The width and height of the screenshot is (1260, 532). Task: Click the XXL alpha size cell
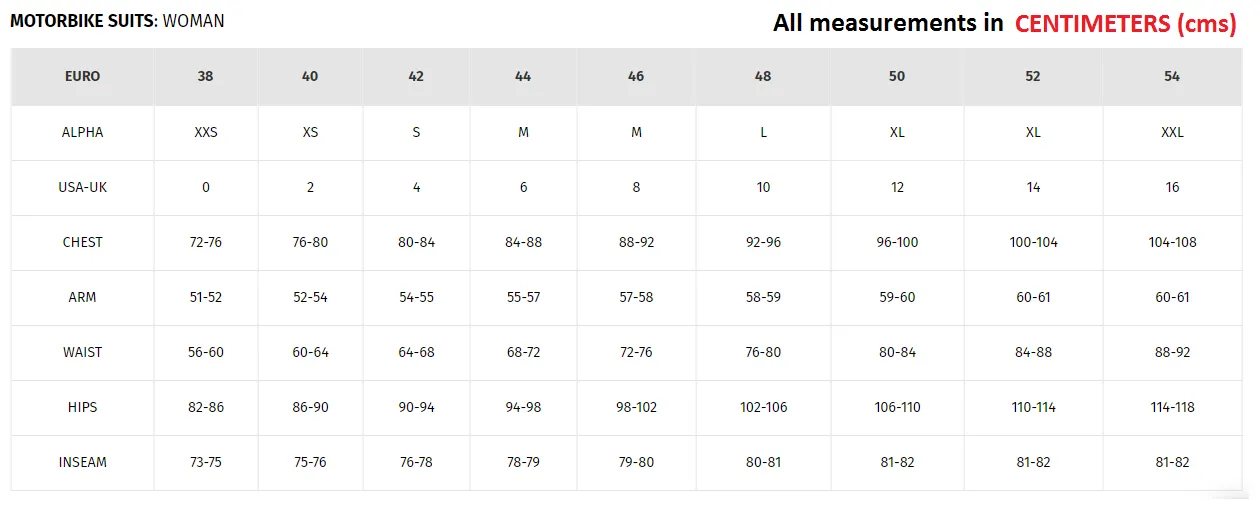coord(1172,133)
